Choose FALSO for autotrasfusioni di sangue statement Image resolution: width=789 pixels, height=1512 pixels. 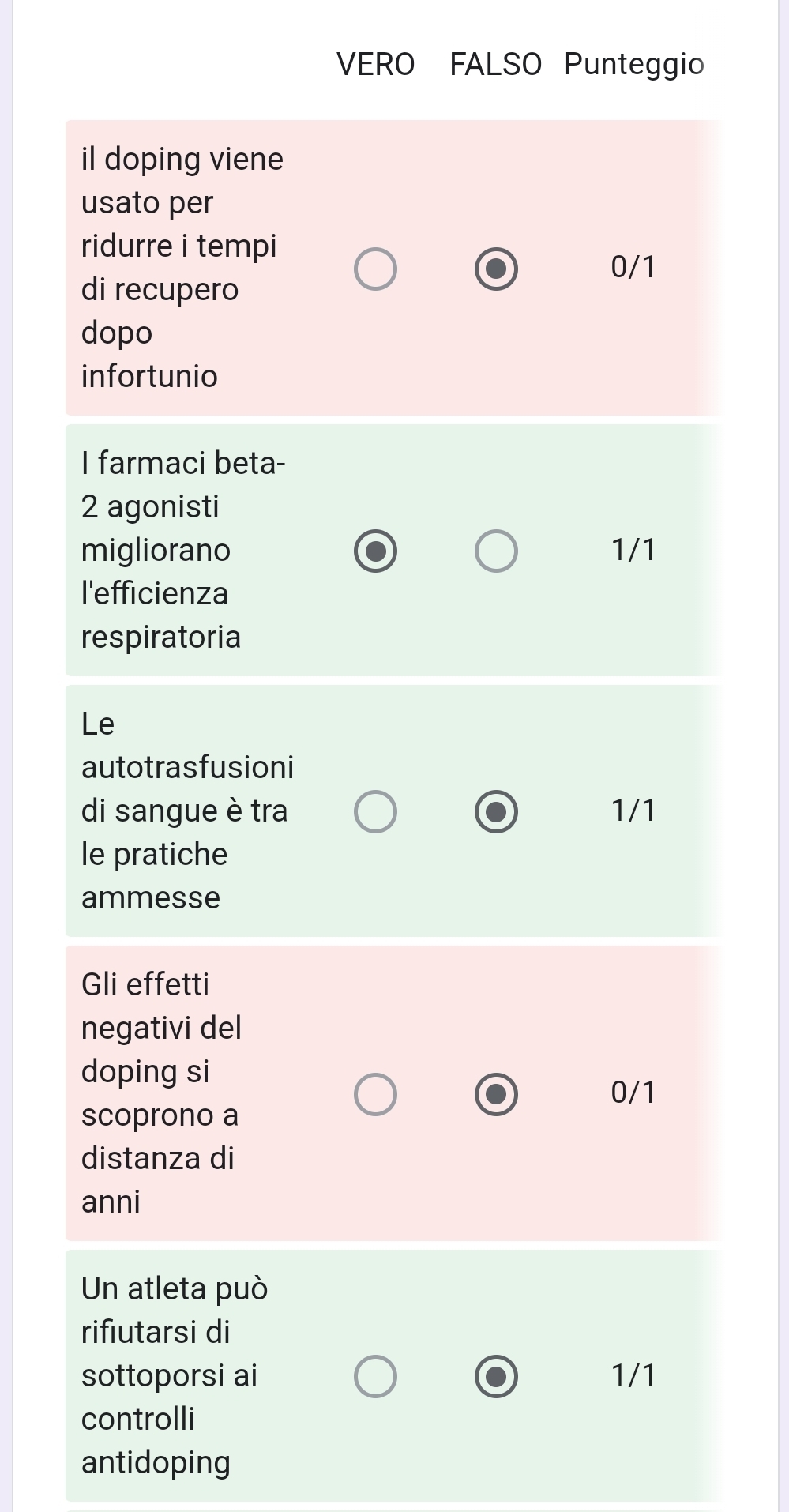point(496,811)
